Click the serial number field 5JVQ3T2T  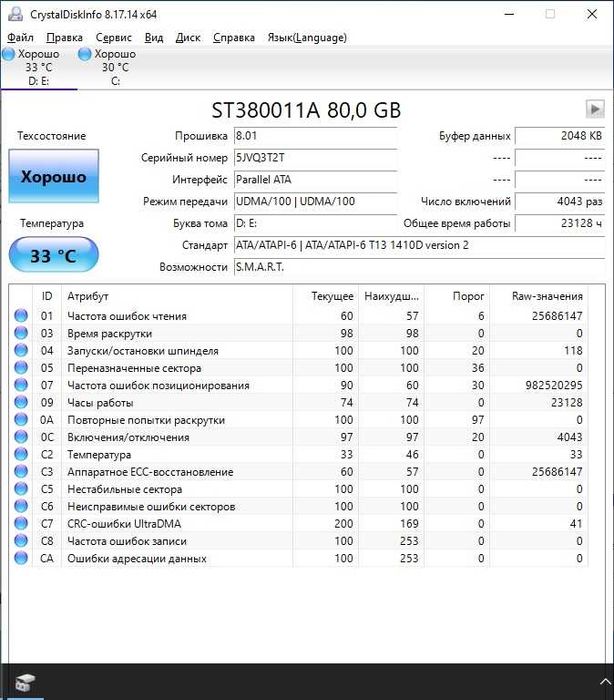(316, 158)
